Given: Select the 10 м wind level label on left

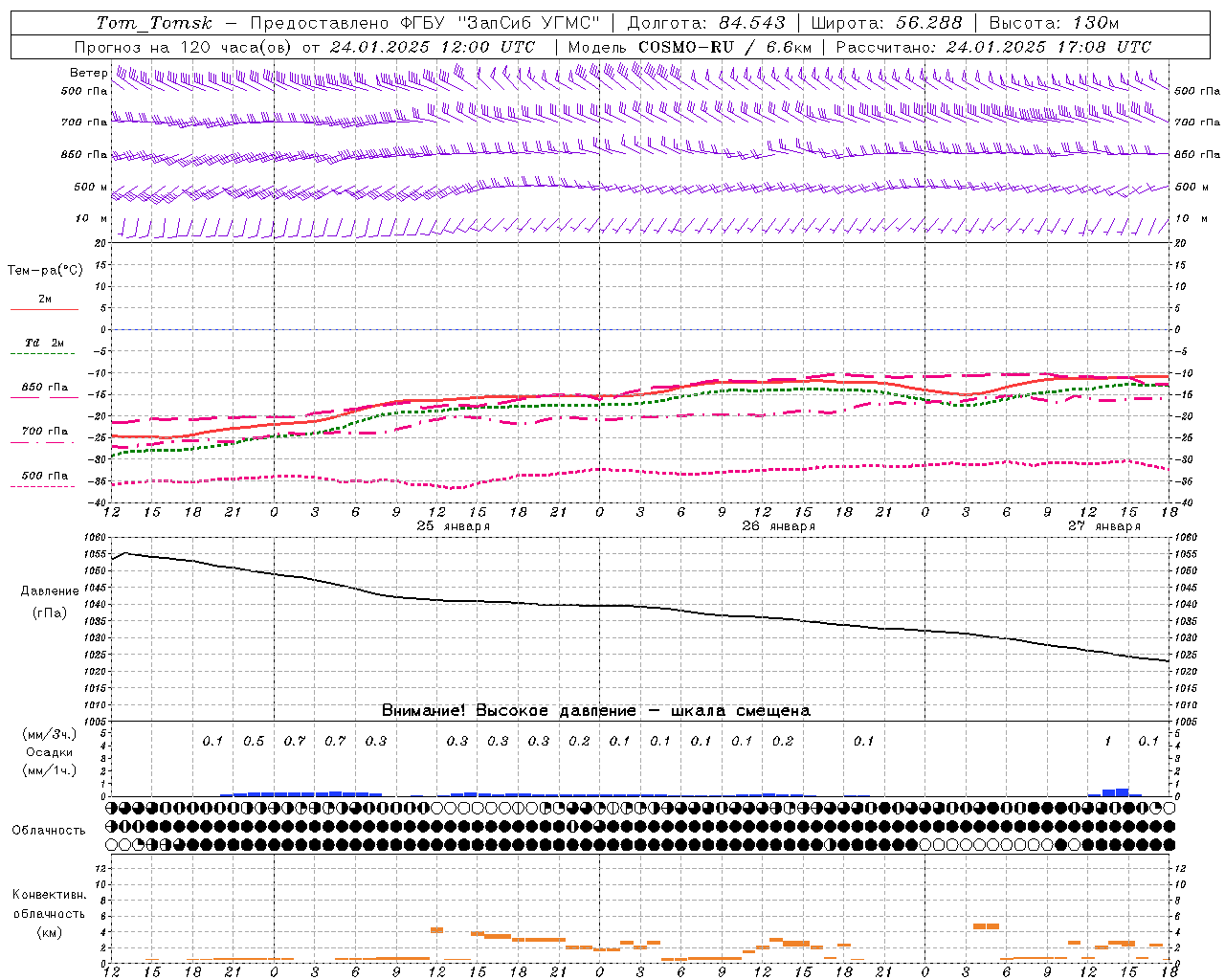Looking at the screenshot, I should 91,218.
